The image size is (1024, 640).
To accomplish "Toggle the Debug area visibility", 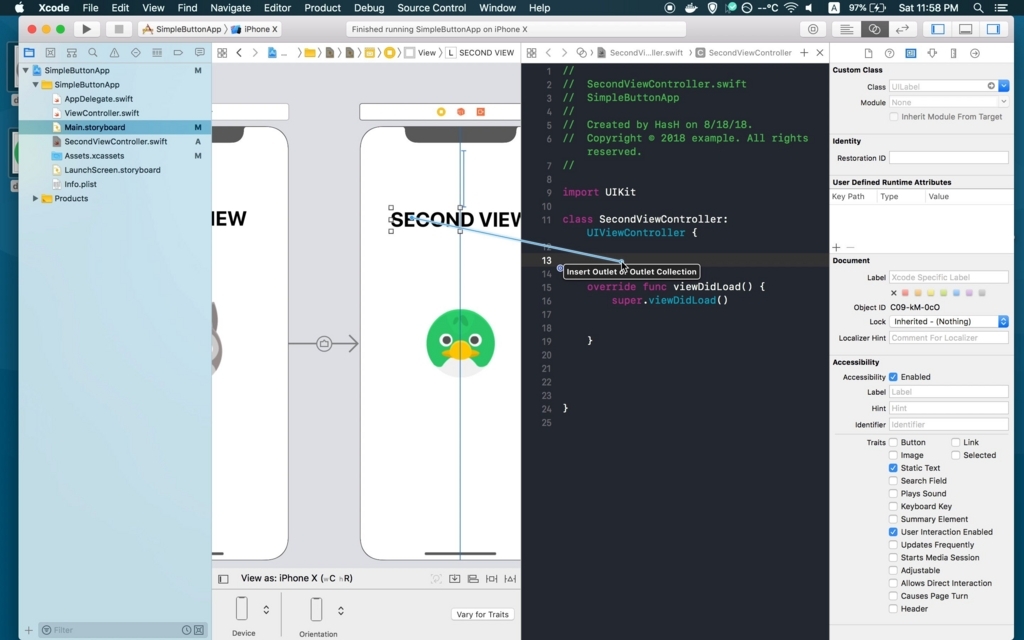I will [x=965, y=29].
